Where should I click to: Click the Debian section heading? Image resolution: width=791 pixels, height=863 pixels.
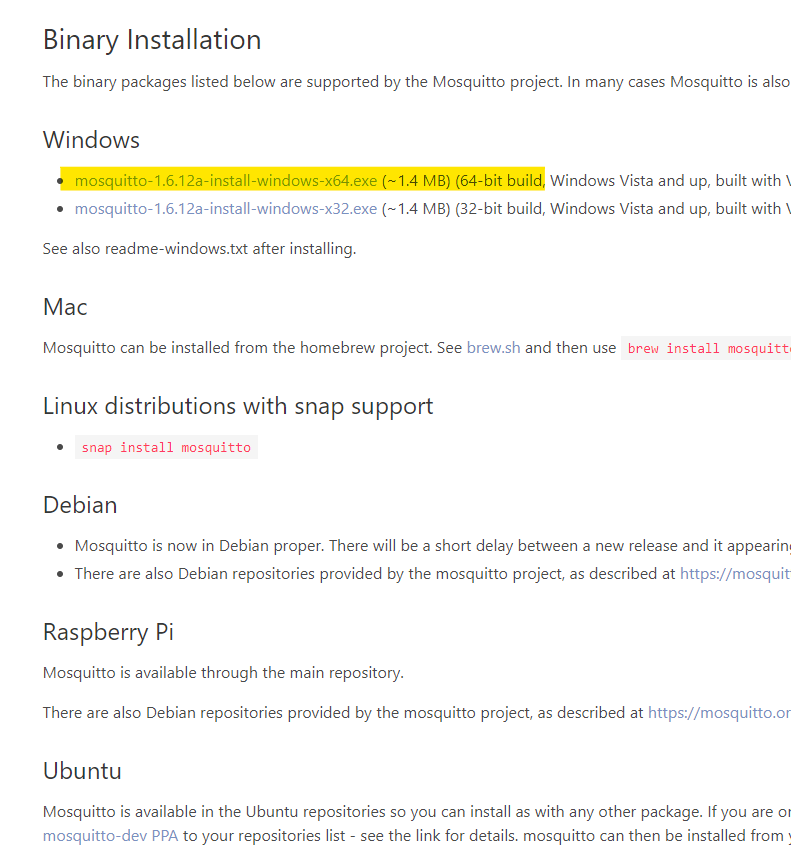click(x=80, y=505)
